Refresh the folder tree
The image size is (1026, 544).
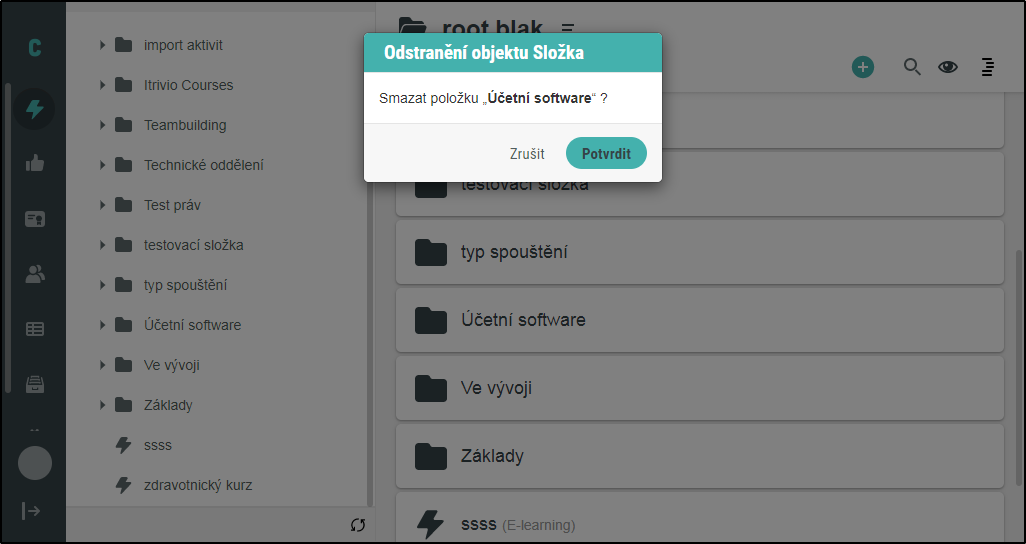[x=358, y=524]
